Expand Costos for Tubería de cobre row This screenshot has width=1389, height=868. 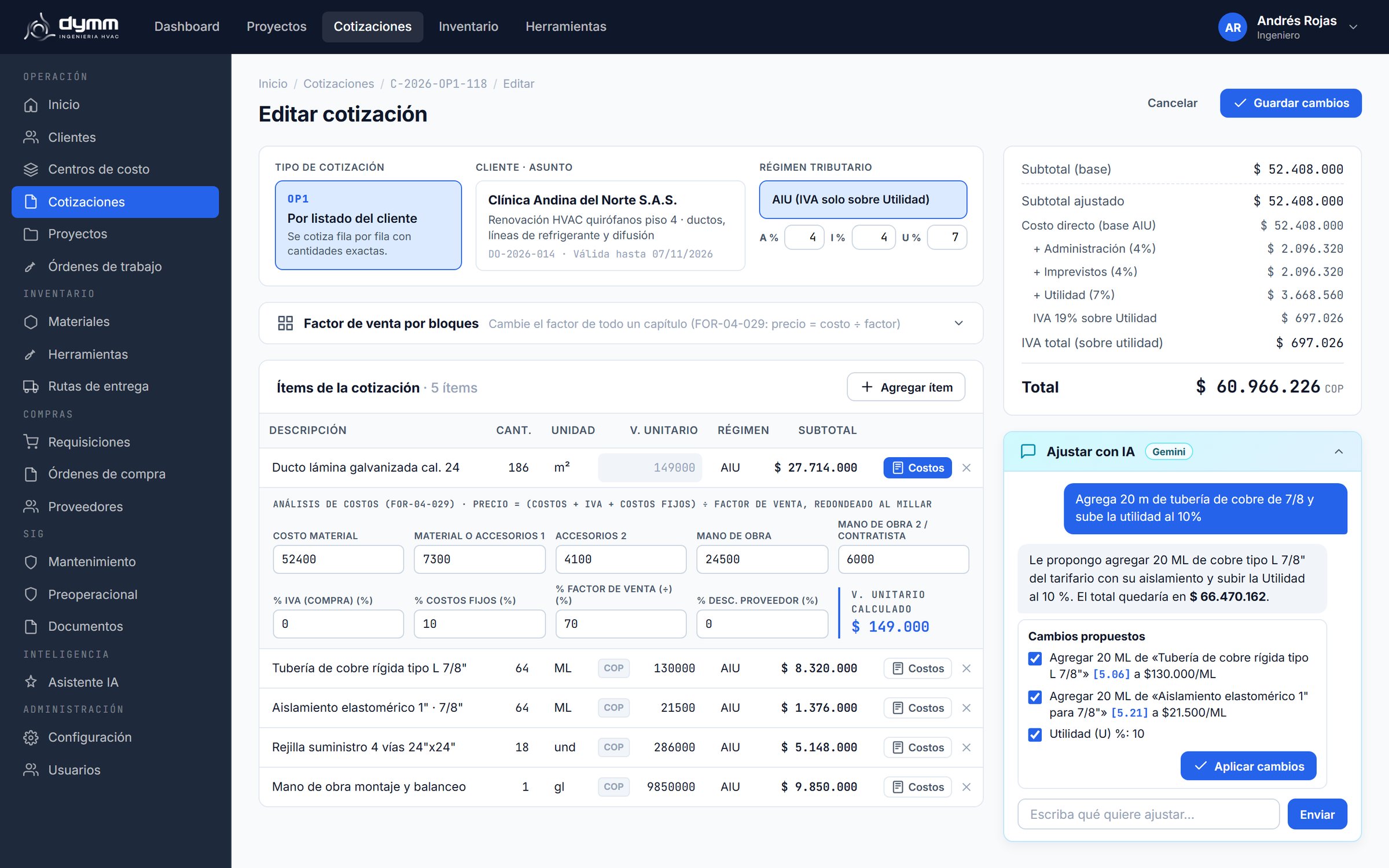pos(917,668)
